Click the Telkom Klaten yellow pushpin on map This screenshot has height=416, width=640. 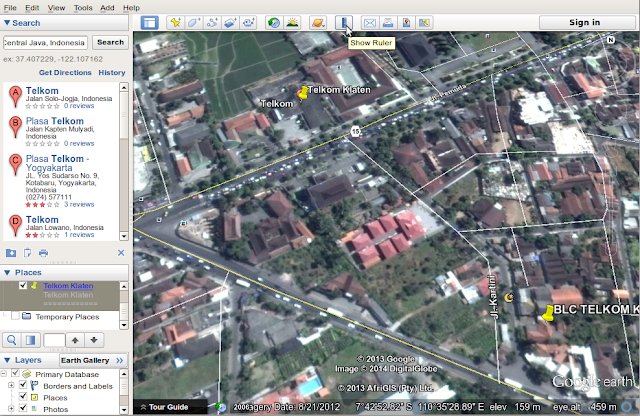[x=303, y=93]
